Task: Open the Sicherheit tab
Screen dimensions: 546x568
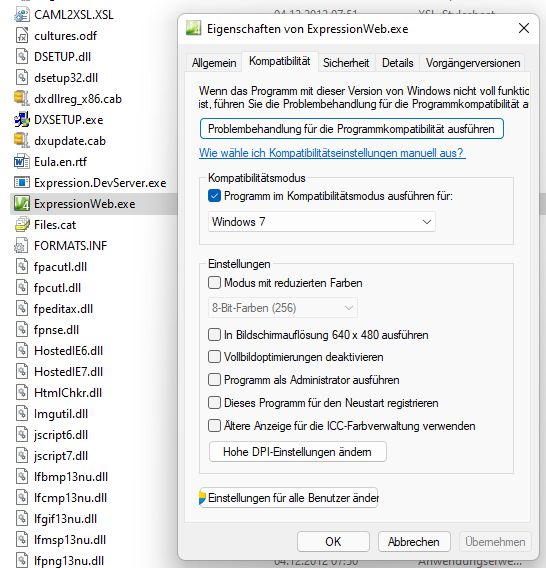Action: click(346, 63)
